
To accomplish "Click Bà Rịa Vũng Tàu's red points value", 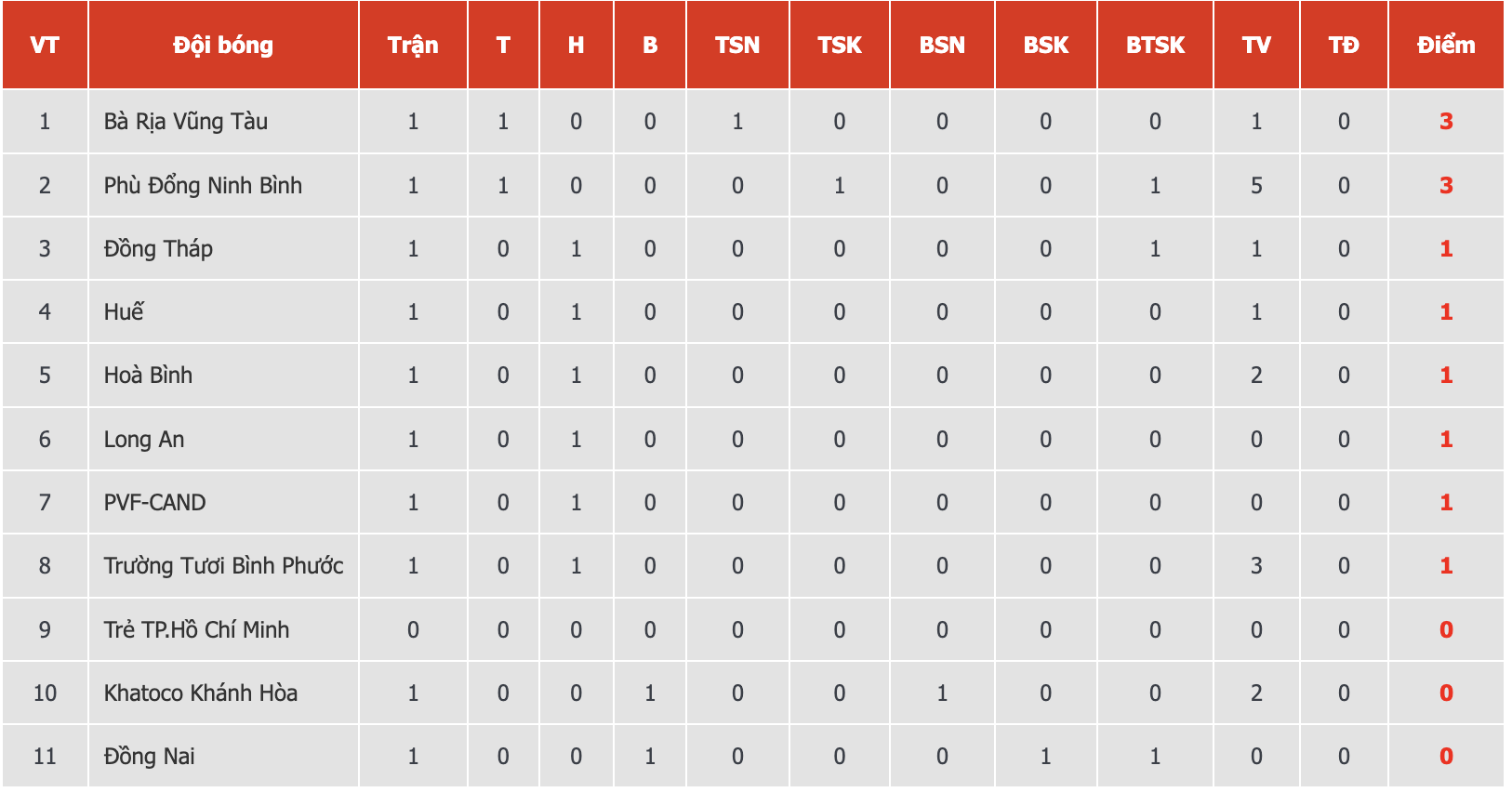I will point(1446,122).
